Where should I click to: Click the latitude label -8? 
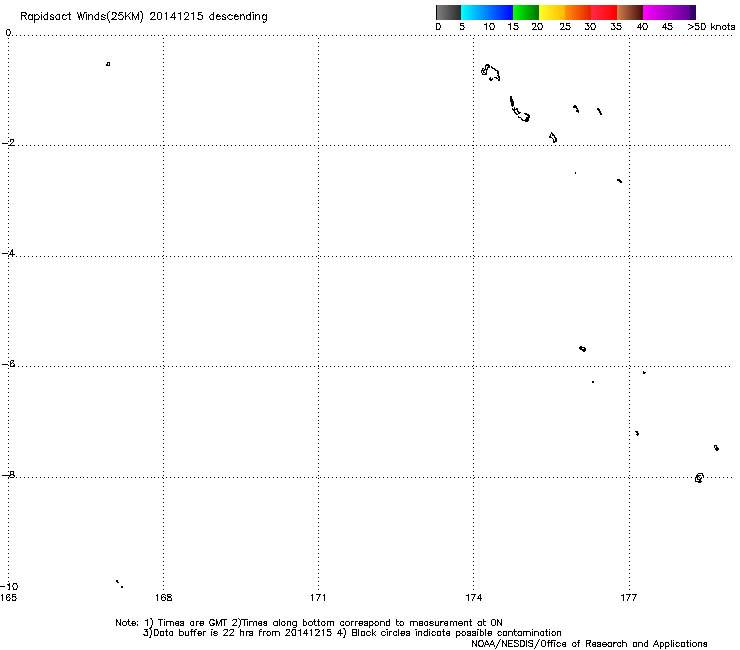[x=8, y=474]
